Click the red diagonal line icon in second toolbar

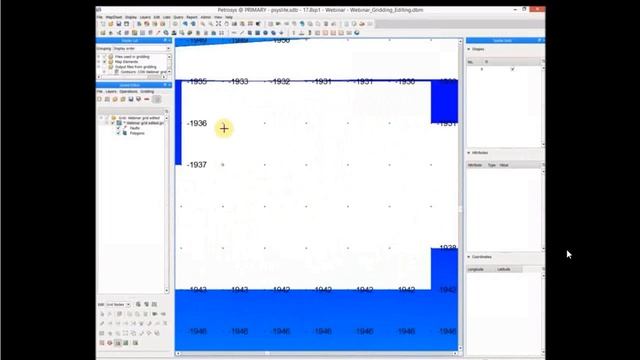(x=158, y=33)
